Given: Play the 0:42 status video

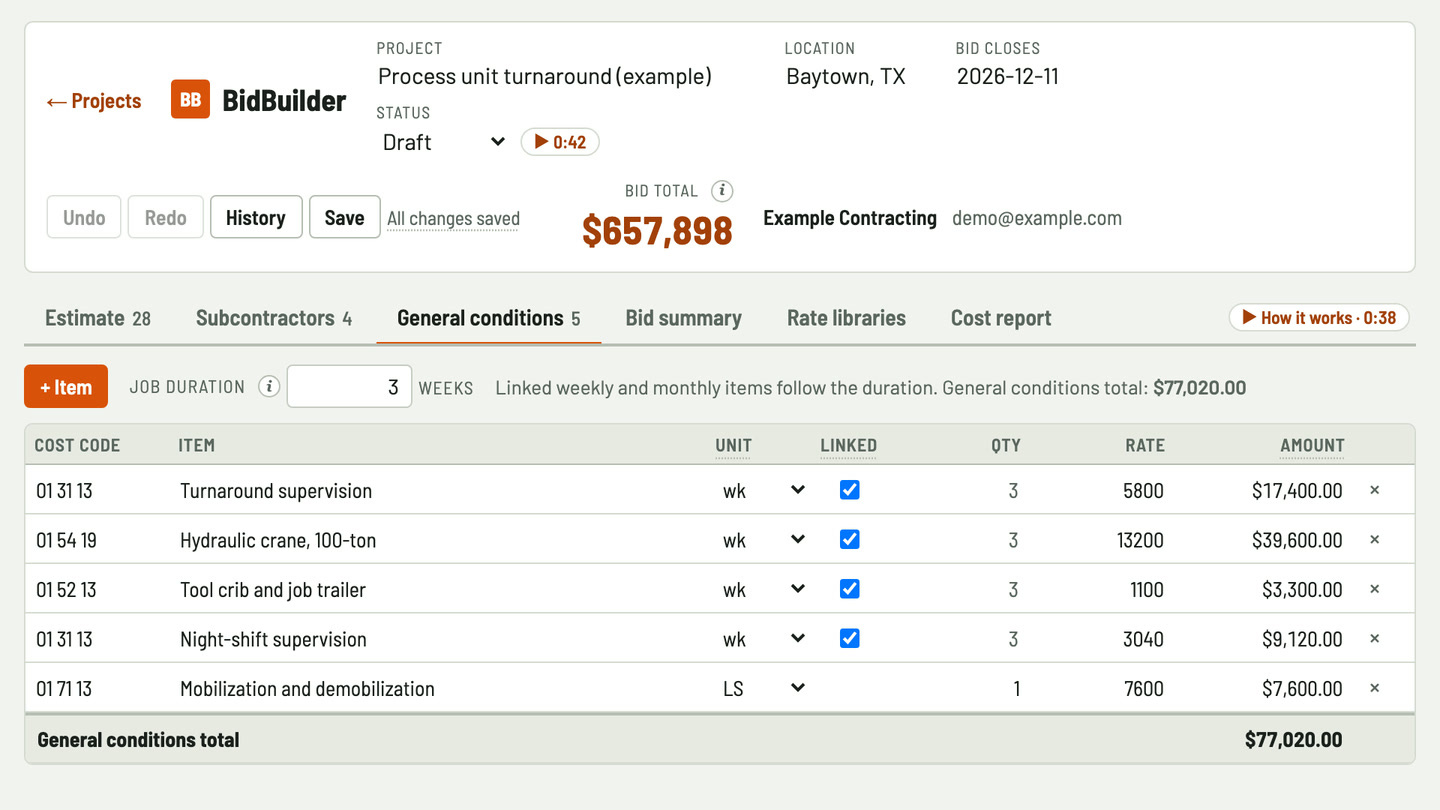Looking at the screenshot, I should point(560,142).
